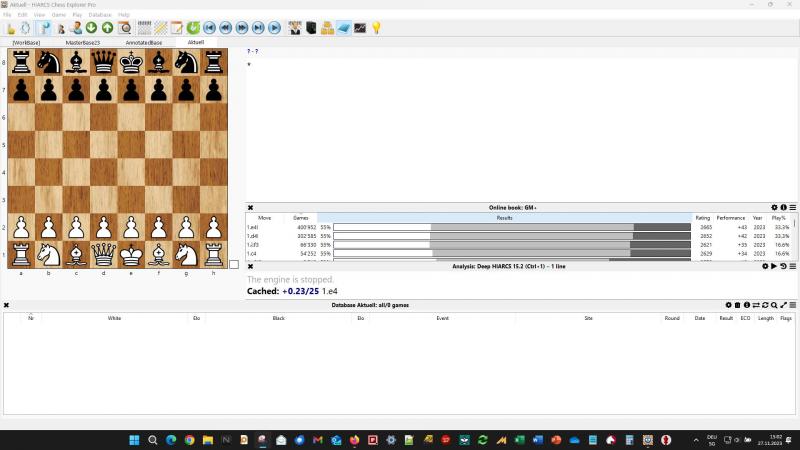Image resolution: width=800 pixels, height=450 pixels.
Task: Click the light bulb hint icon in toolbar
Action: pos(377,28)
